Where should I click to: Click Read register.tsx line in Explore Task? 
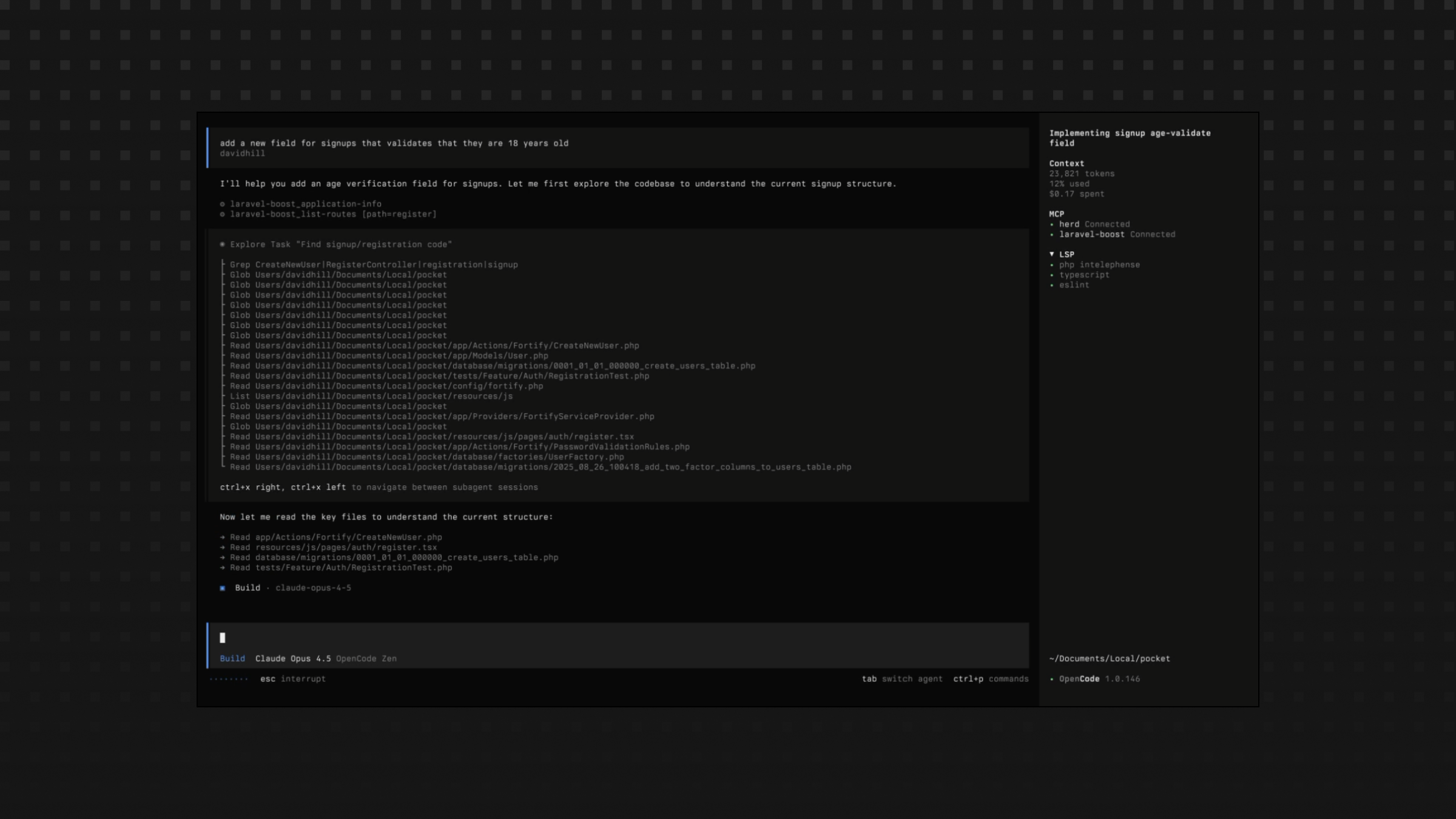[432, 437]
